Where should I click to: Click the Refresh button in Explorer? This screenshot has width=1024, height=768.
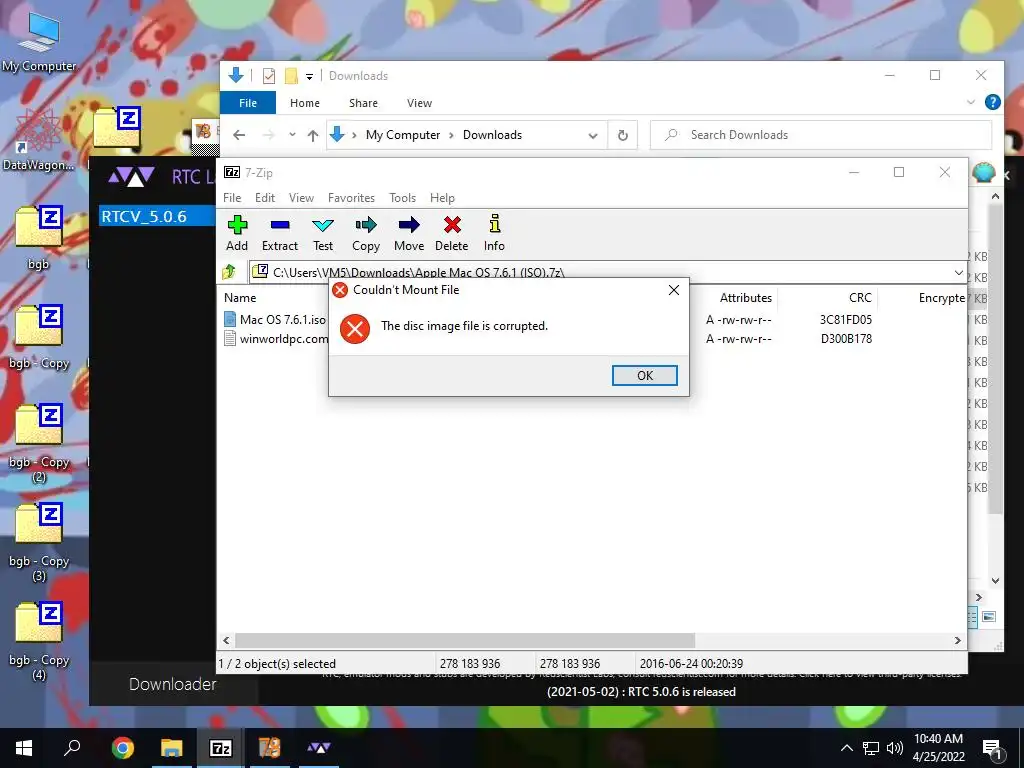click(x=623, y=135)
